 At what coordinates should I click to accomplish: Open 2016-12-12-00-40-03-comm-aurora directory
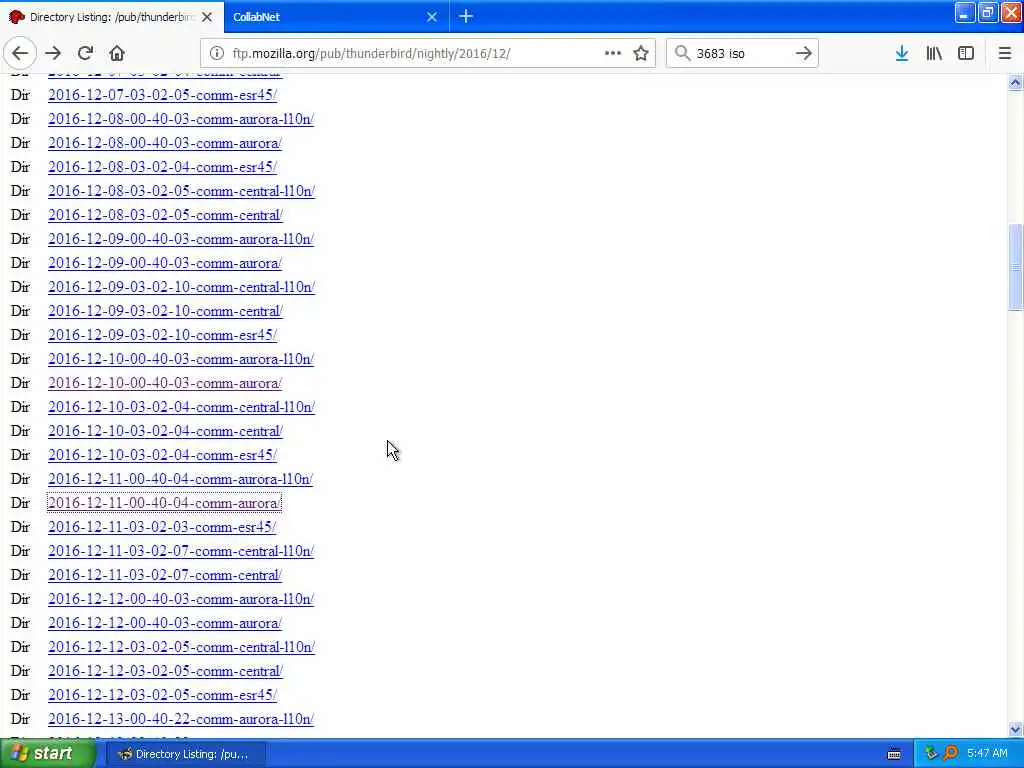pos(165,624)
